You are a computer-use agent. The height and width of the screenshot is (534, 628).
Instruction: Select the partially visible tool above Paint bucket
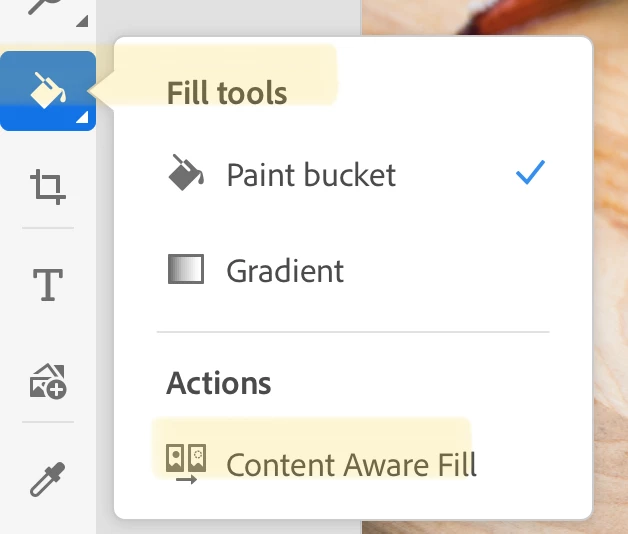[45, 7]
